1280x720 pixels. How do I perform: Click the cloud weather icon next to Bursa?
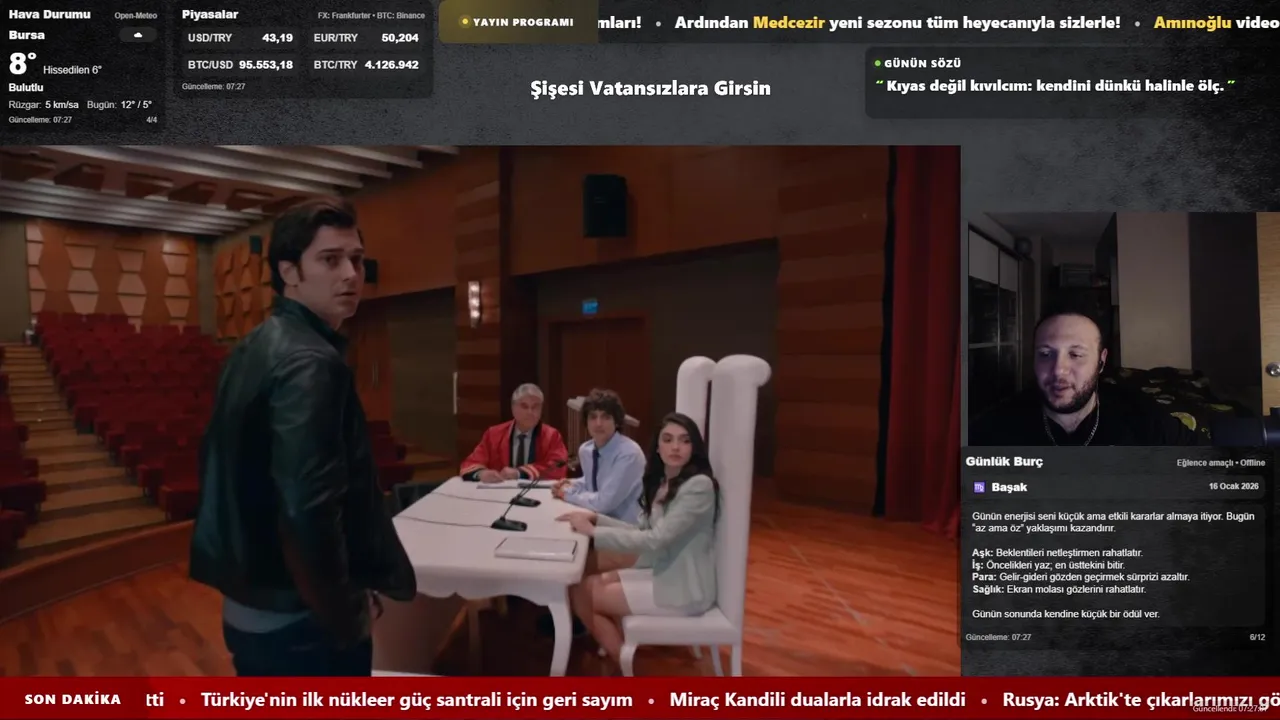click(x=138, y=35)
